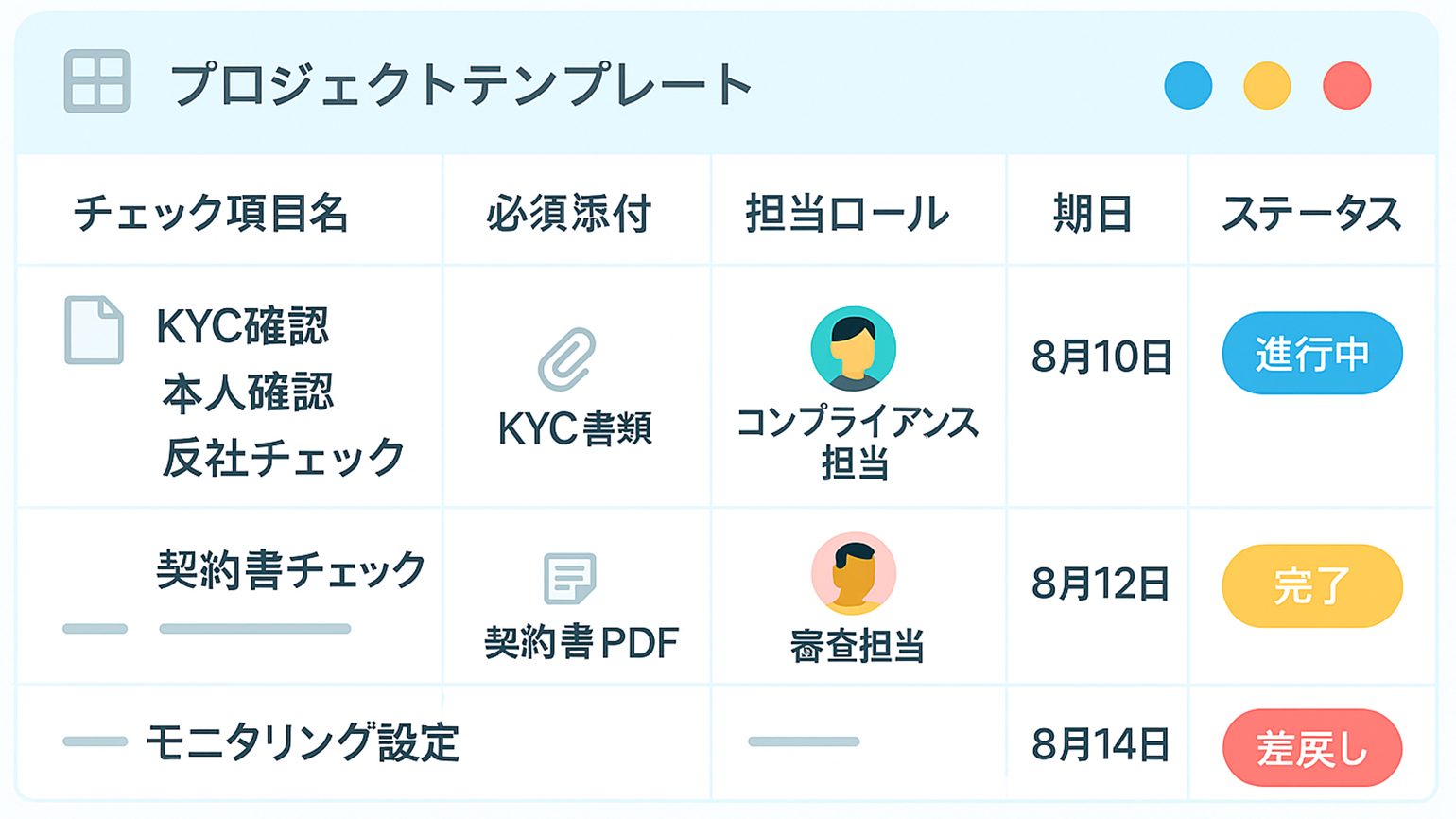Click the 必須添付 column header
Screen dimensions: 1456x819
pyautogui.click(x=569, y=213)
